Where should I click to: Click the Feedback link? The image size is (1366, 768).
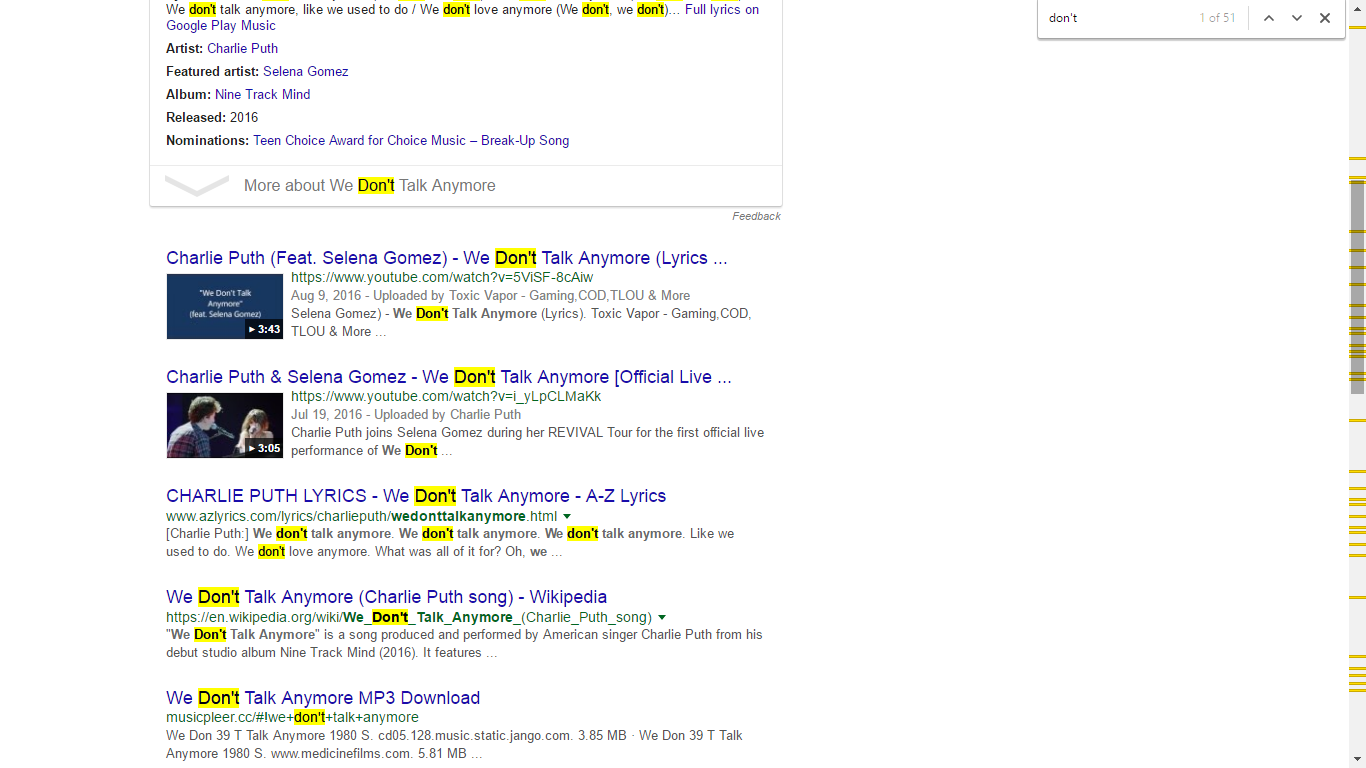pos(756,217)
